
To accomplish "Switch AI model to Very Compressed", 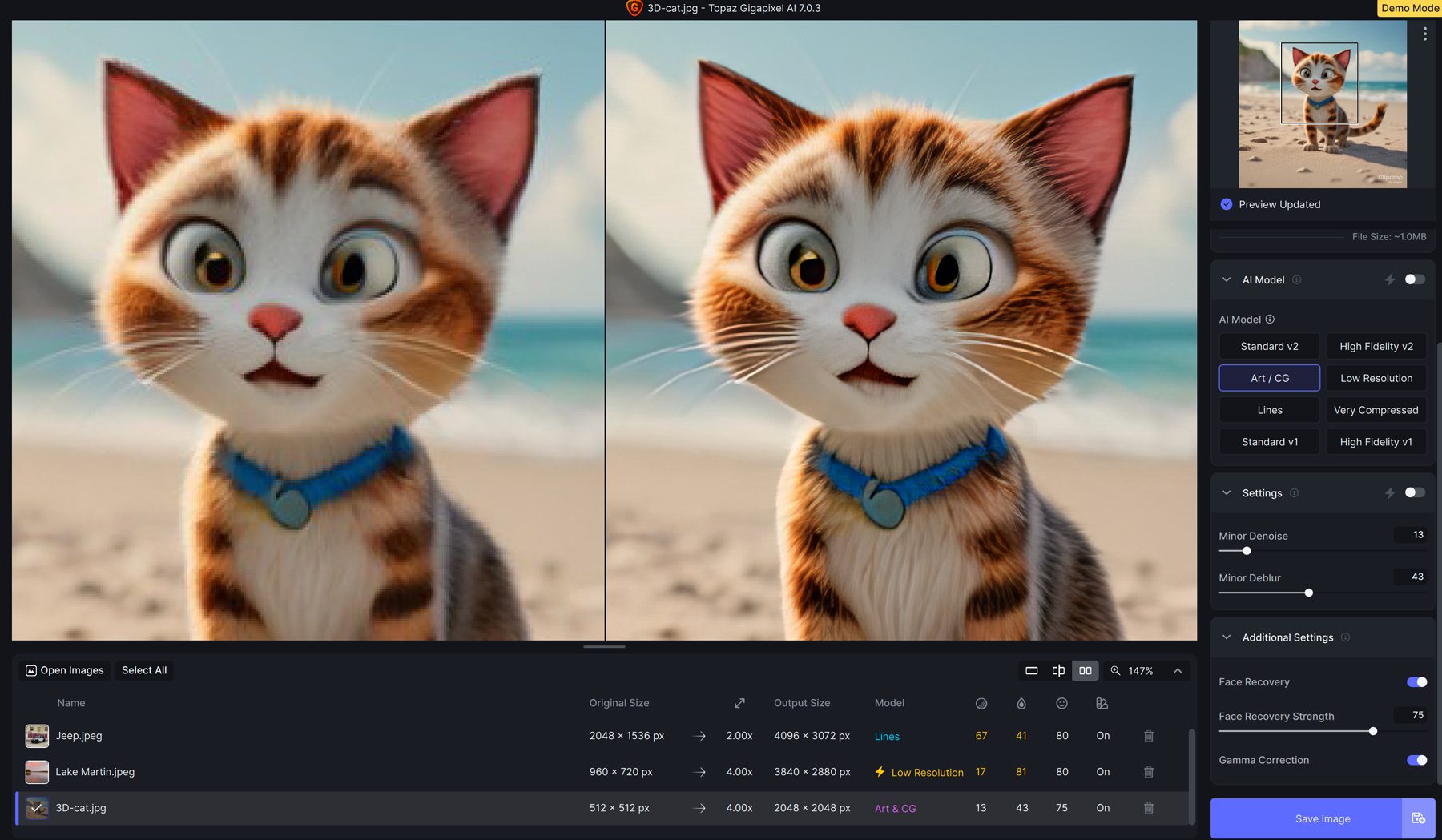I will pos(1376,409).
